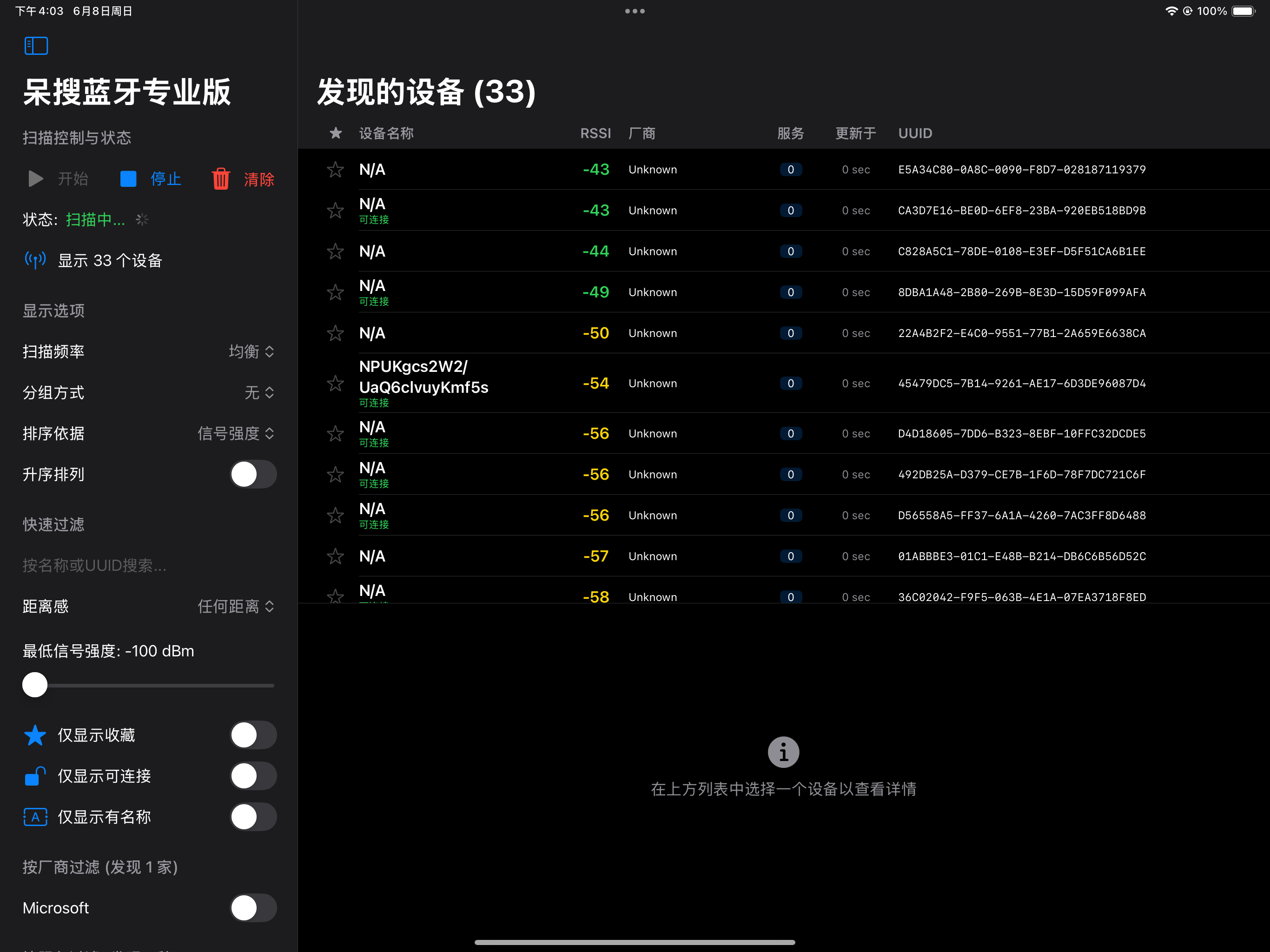Enable 仅显示可连接 connectable-only switch
Viewport: 1270px width, 952px height.
[x=253, y=776]
